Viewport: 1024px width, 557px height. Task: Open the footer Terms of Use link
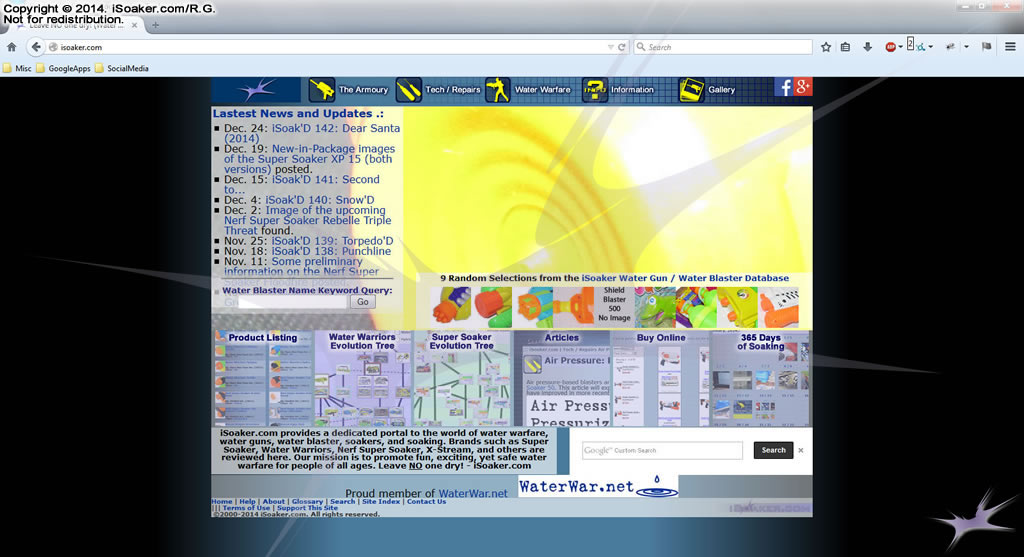tap(246, 508)
